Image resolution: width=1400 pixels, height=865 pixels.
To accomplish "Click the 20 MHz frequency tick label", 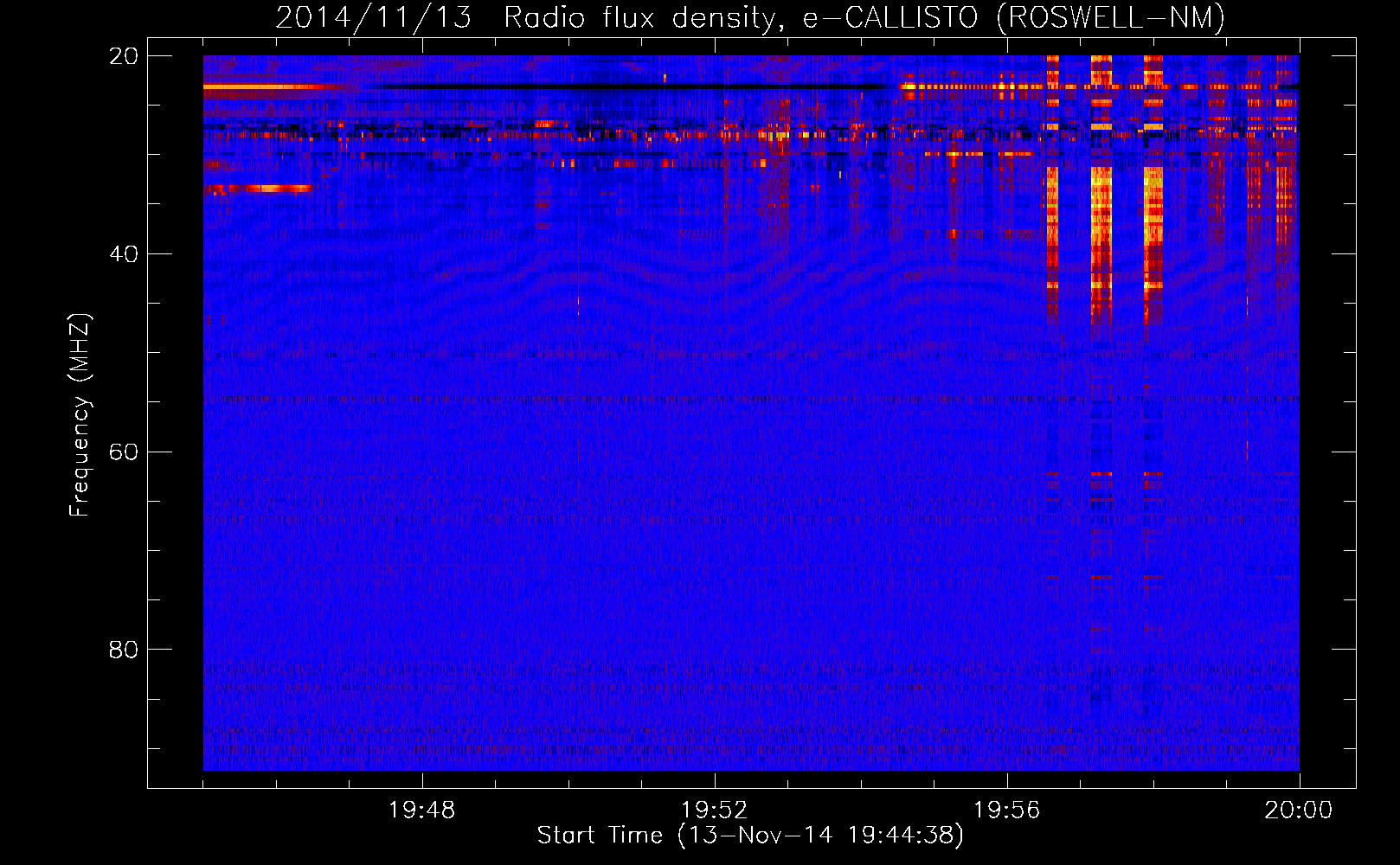I will pos(123,56).
